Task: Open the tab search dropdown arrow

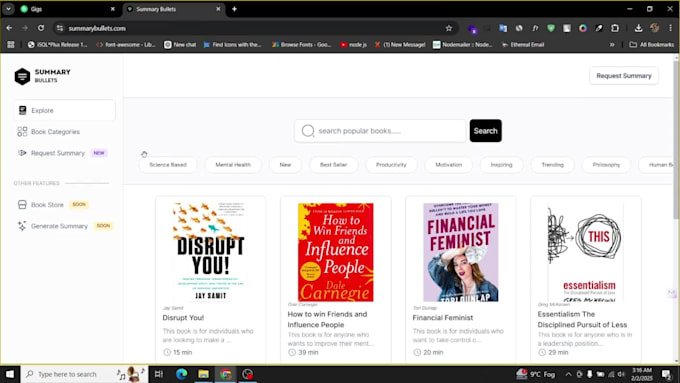Action: 8,9
